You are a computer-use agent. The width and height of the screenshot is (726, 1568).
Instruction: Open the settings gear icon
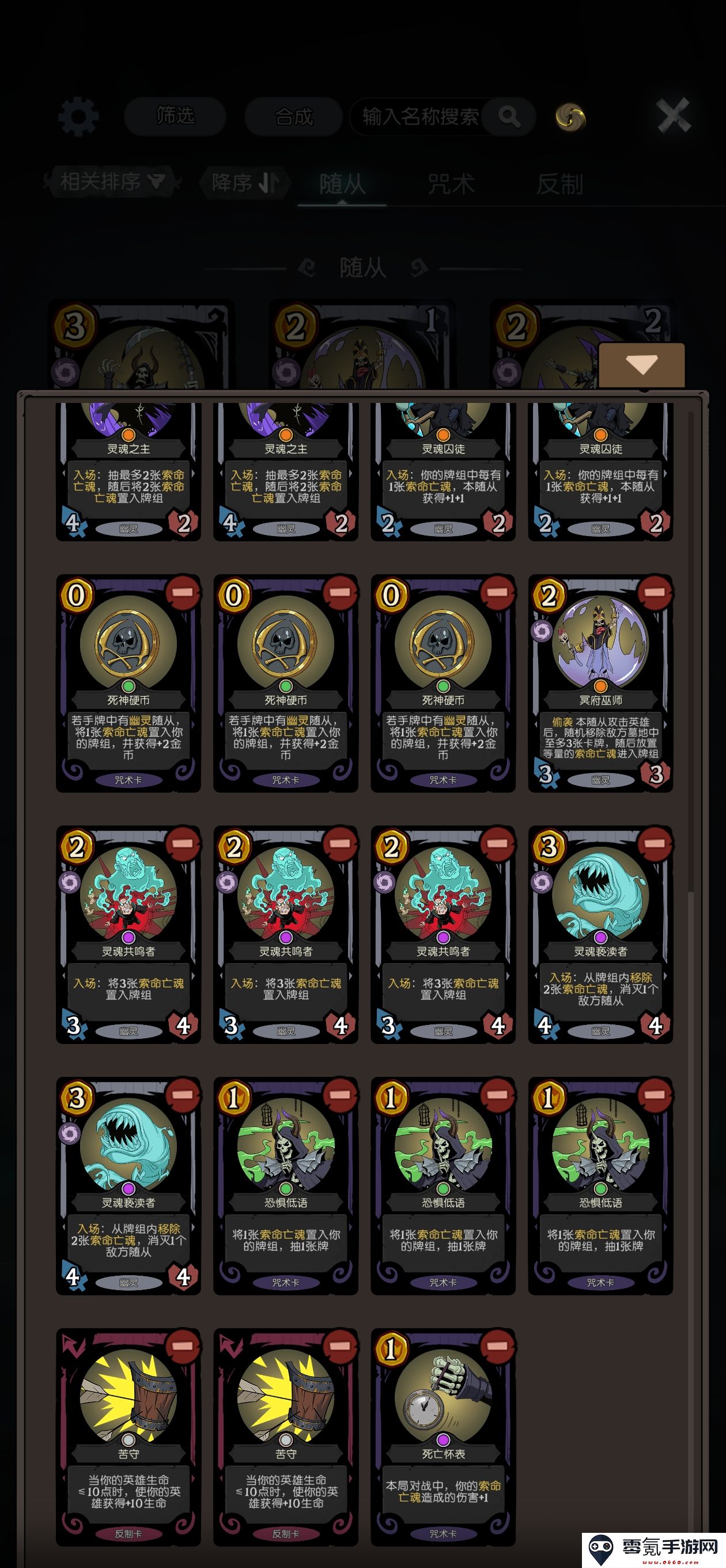(x=78, y=116)
